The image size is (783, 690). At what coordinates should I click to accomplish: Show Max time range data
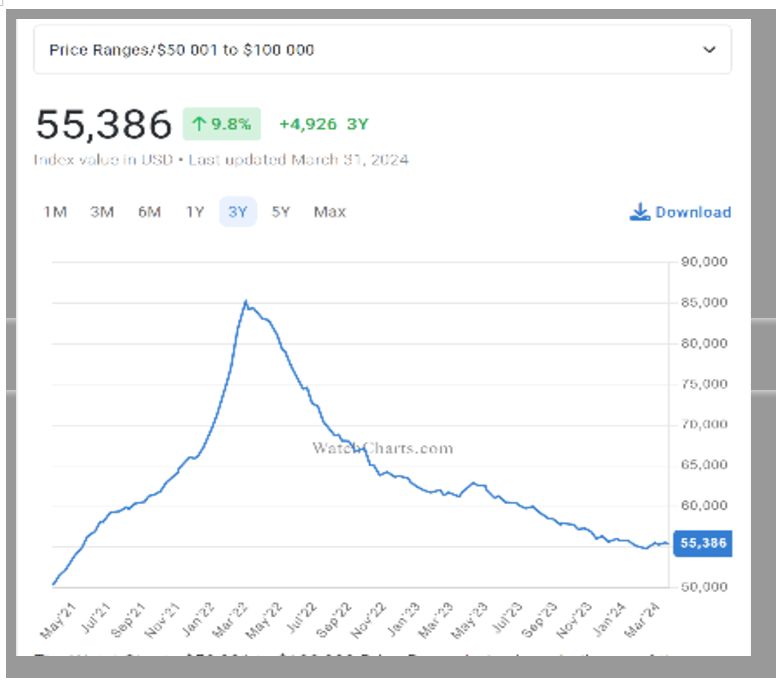[329, 212]
